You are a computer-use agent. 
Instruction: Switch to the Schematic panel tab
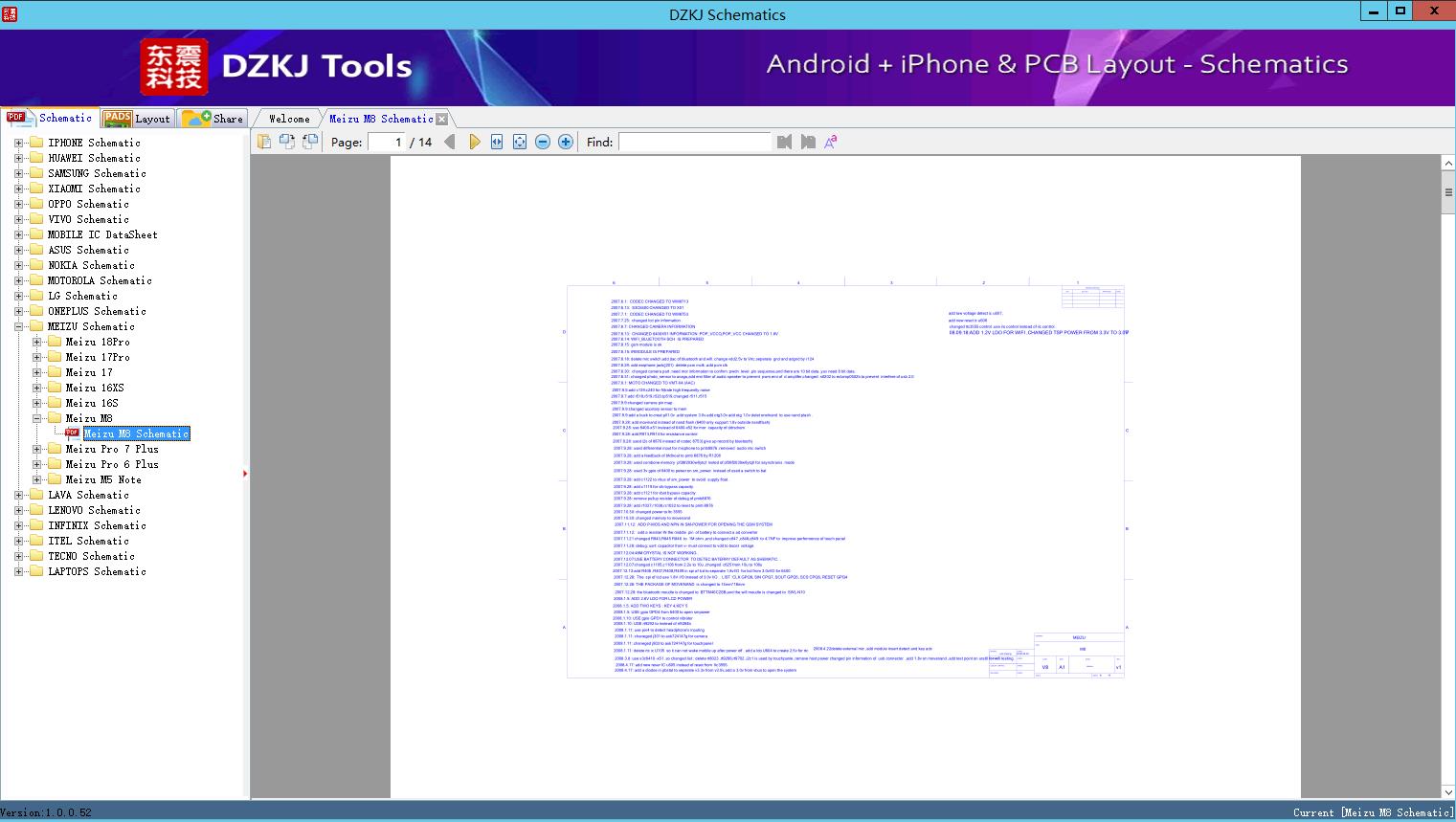[50, 118]
